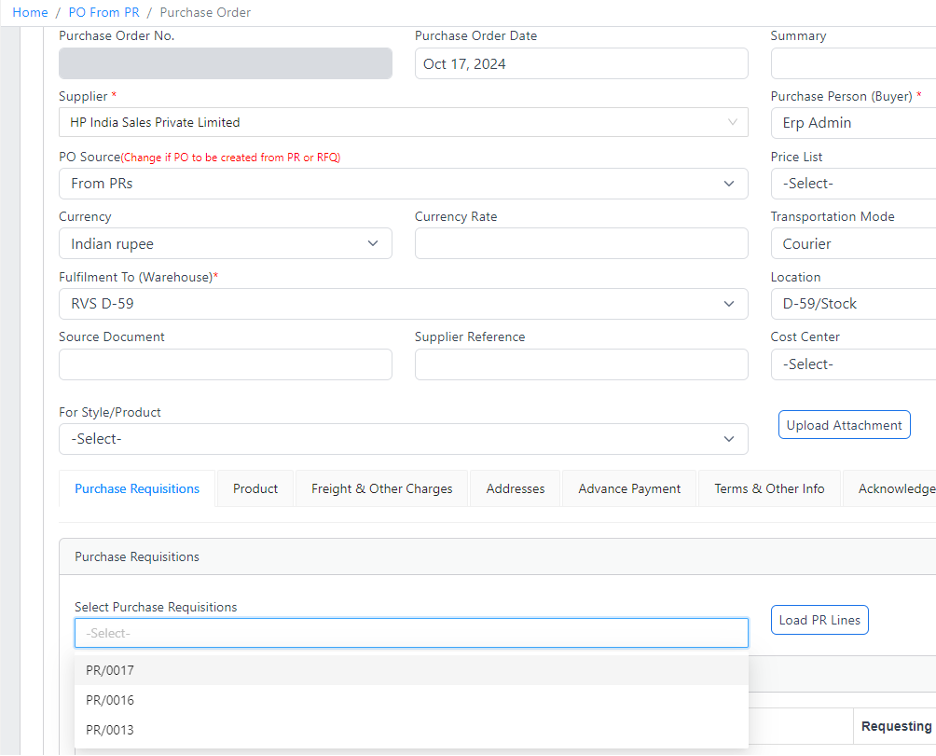The height and width of the screenshot is (756, 936).
Task: Pick PR/0013 from the requisition list
Action: [x=110, y=730]
